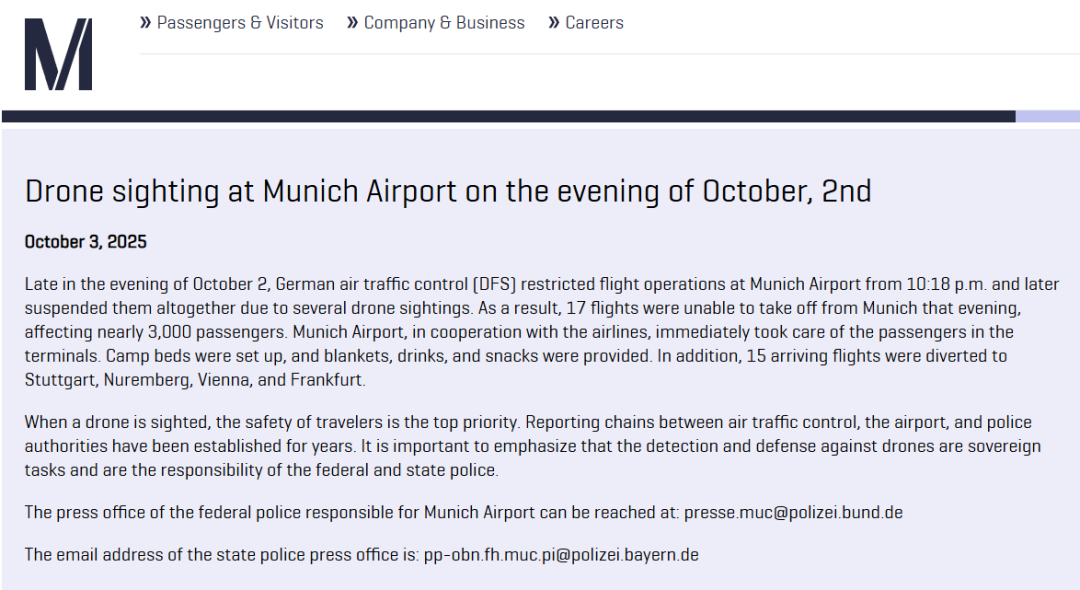Click the drone sighting headline
The width and height of the screenshot is (1080, 590).
[447, 191]
